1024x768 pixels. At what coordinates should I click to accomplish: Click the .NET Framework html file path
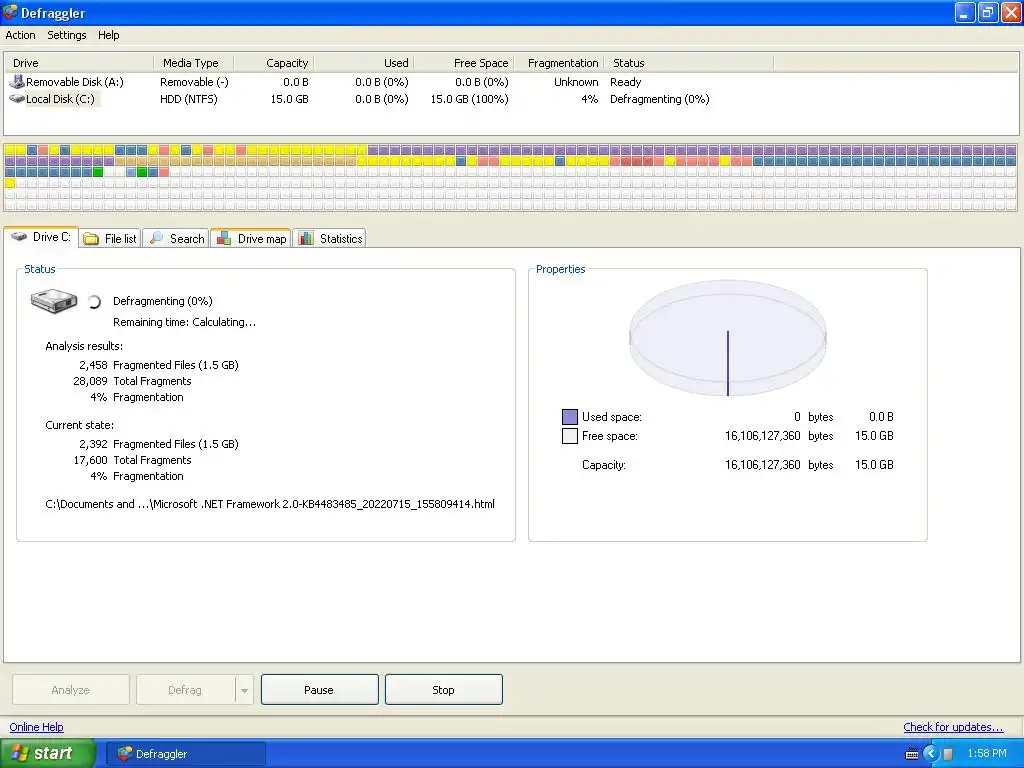270,504
